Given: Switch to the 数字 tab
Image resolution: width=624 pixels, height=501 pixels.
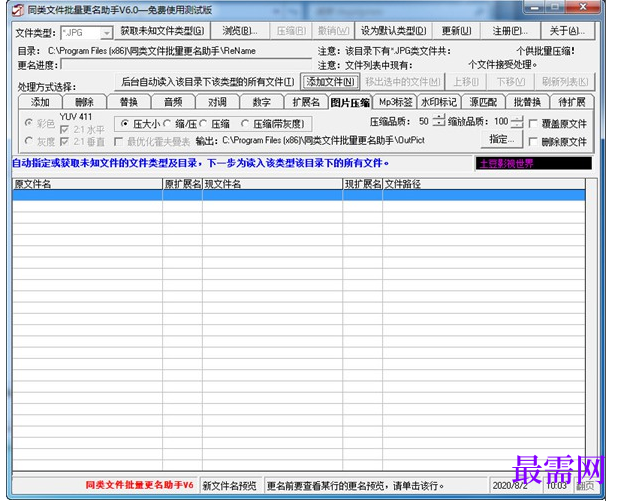Looking at the screenshot, I should coord(261,102).
